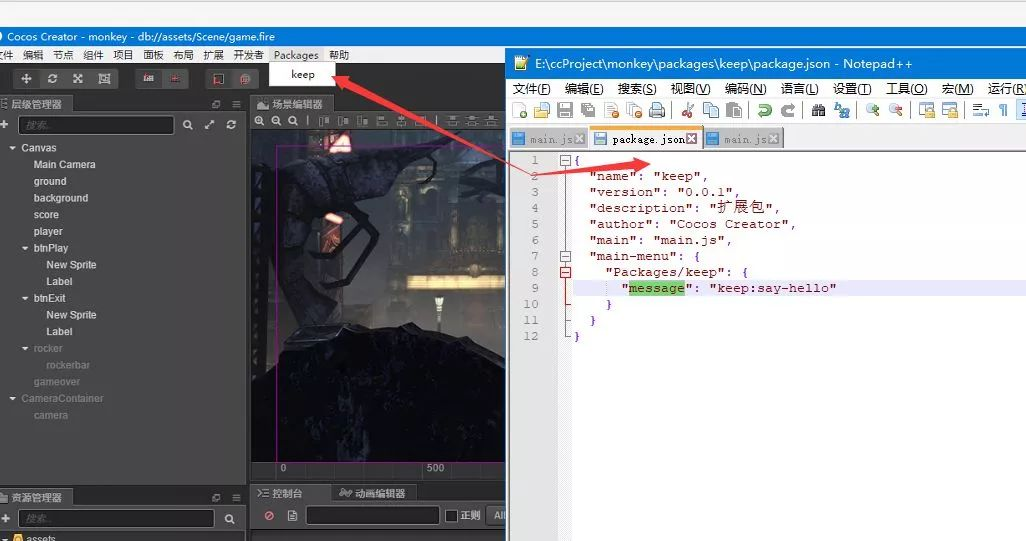
Task: Click the Zoom In icon in Notepad++
Action: pyautogui.click(x=872, y=110)
